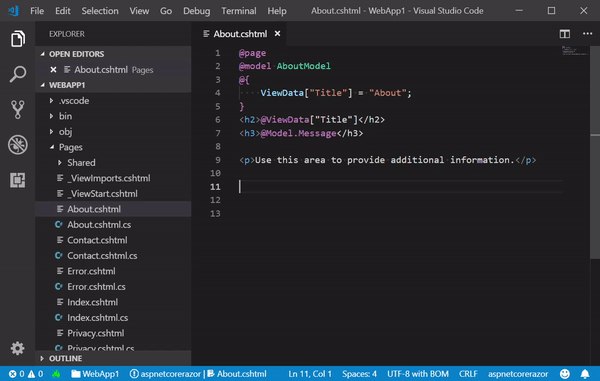Open the View menu

pyautogui.click(x=139, y=11)
